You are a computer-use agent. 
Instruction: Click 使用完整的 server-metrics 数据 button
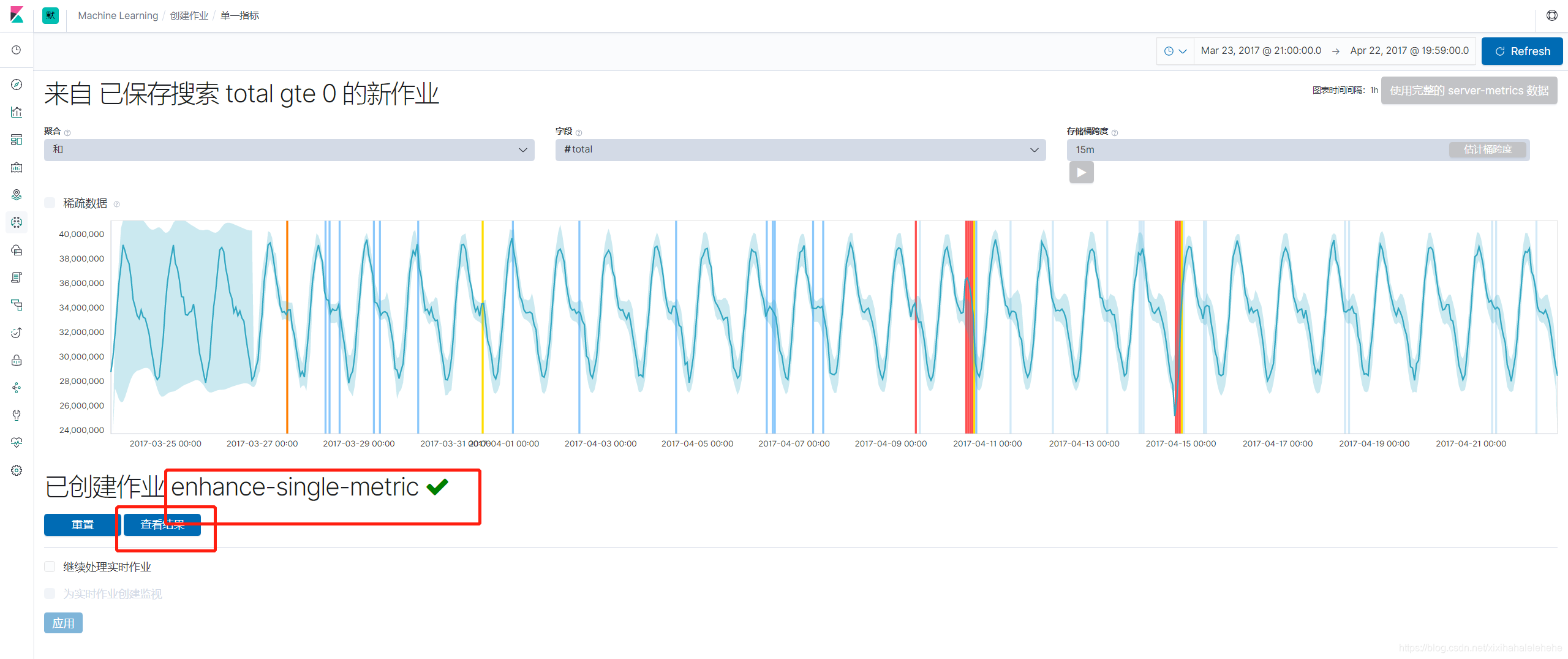coord(1469,91)
